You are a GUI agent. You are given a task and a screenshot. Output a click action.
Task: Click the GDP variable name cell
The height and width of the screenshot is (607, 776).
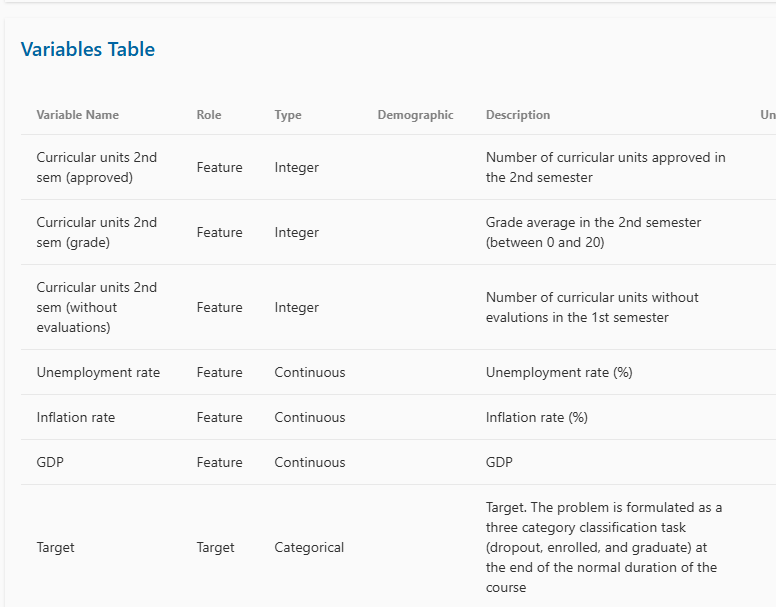tap(50, 462)
